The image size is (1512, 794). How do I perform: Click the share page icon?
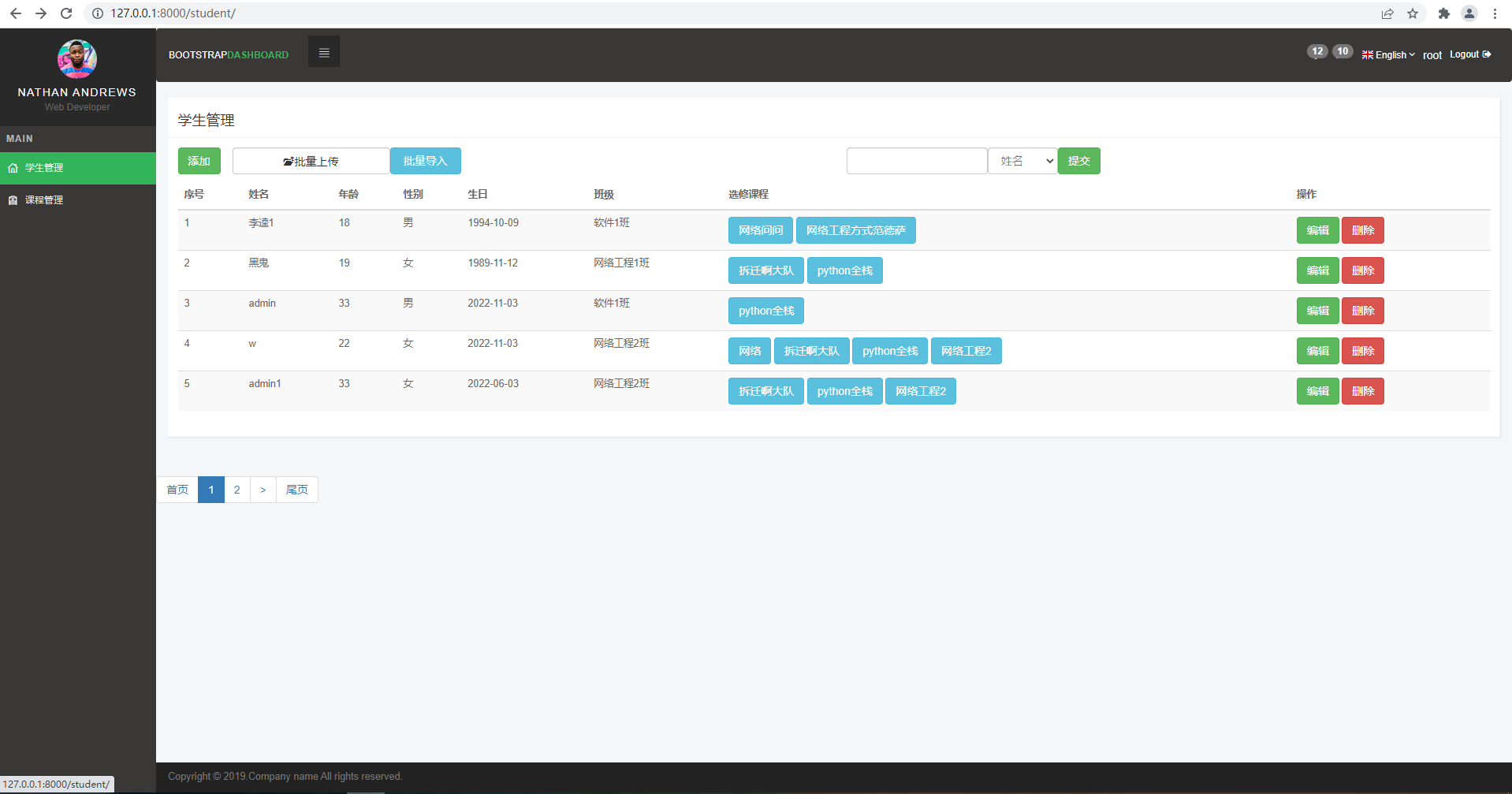[x=1387, y=13]
